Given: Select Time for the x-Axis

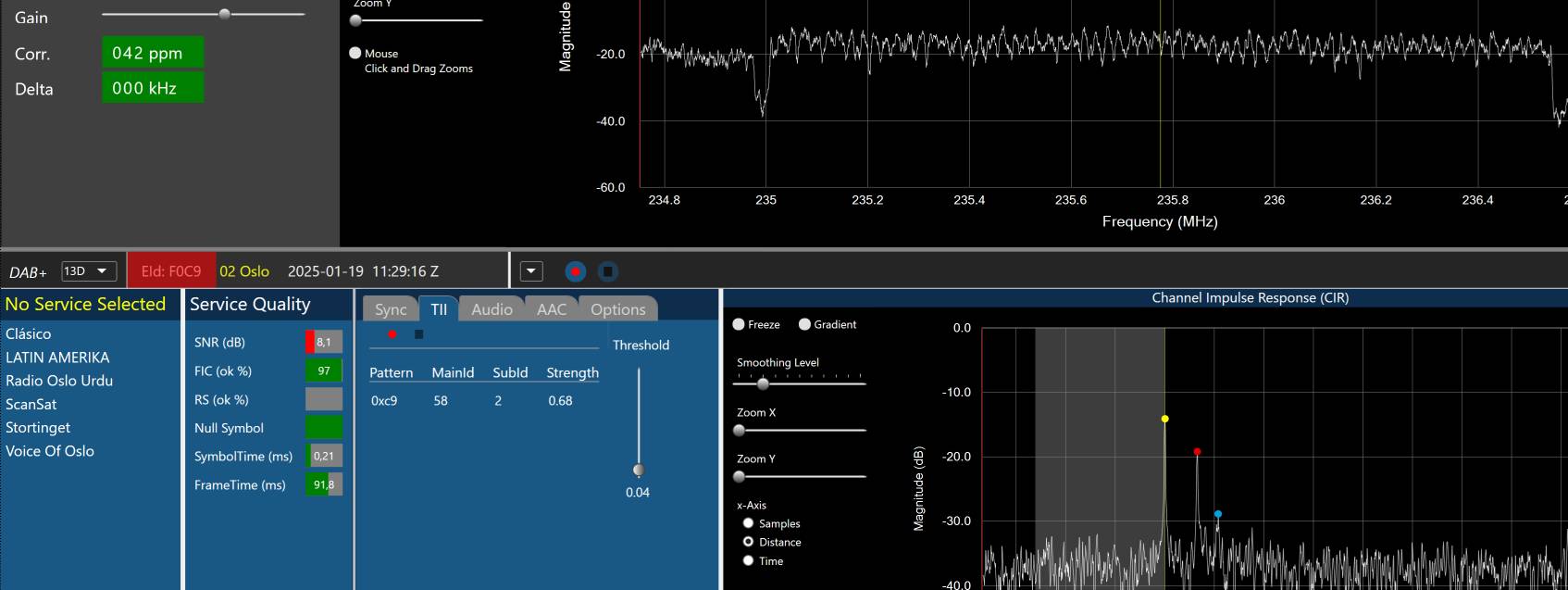Looking at the screenshot, I should click(748, 560).
